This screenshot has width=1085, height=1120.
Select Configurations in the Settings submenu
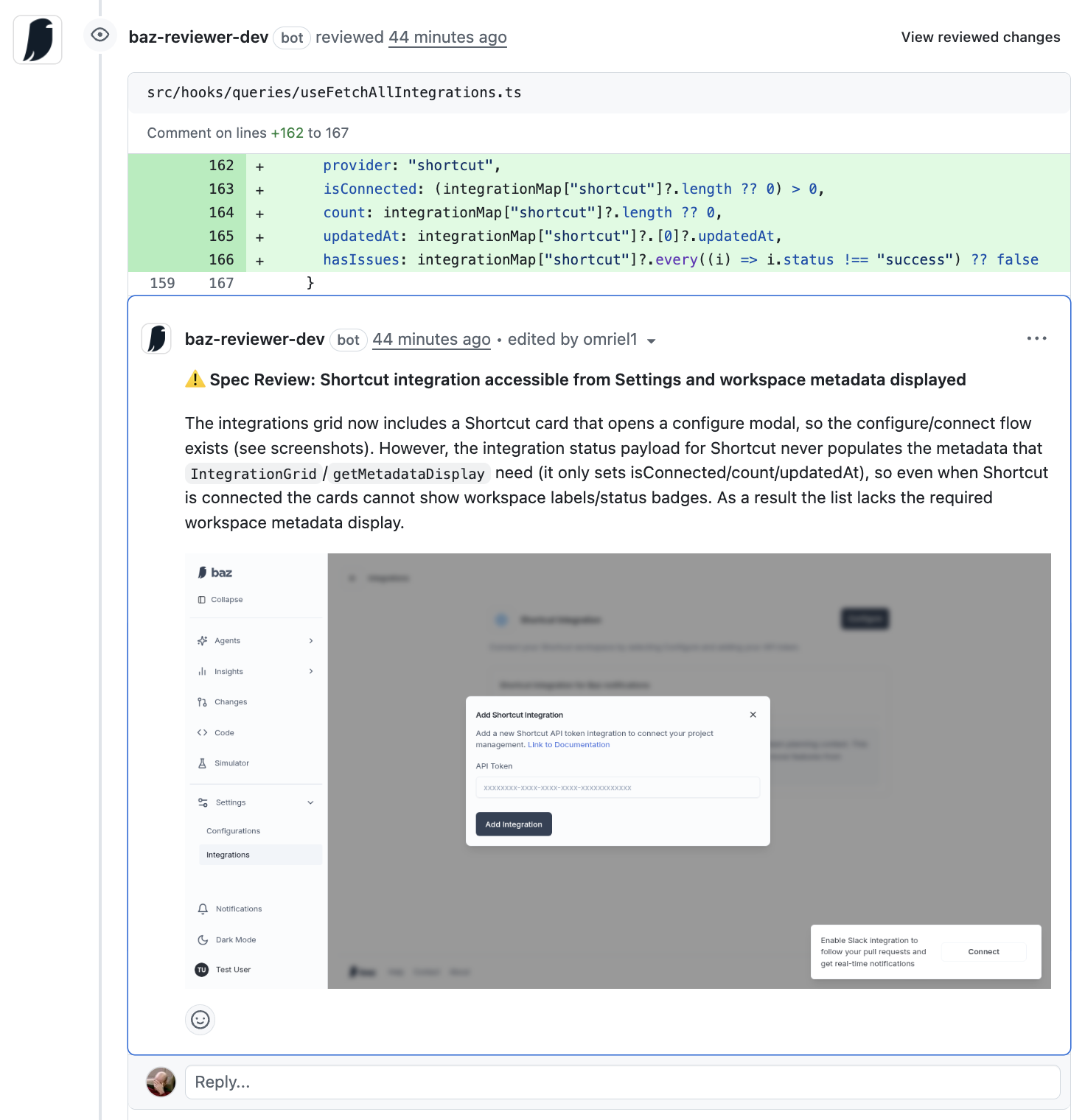[x=233, y=831]
